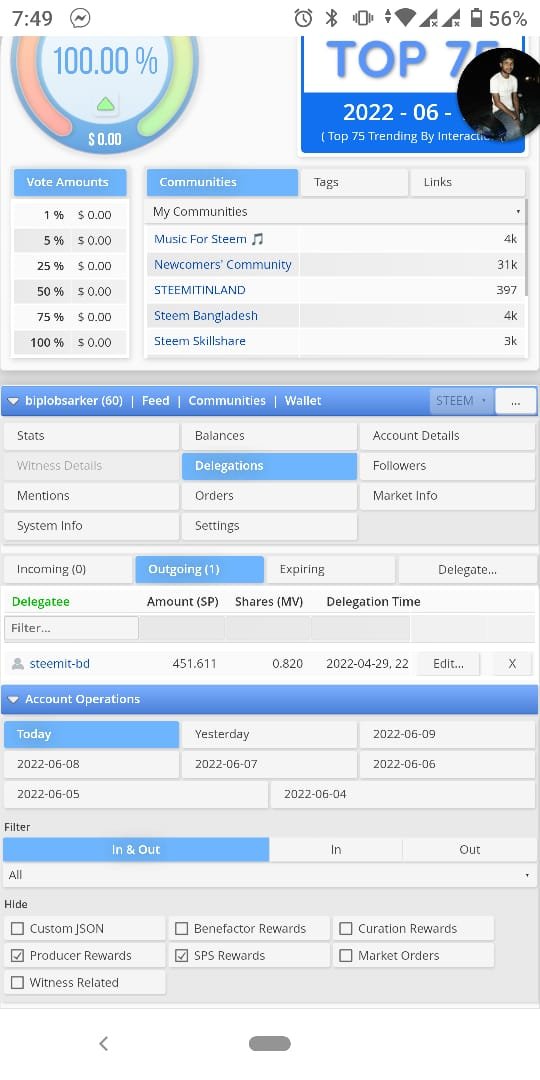Open the Orders tab
This screenshot has height=1080, width=540.
(x=269, y=496)
